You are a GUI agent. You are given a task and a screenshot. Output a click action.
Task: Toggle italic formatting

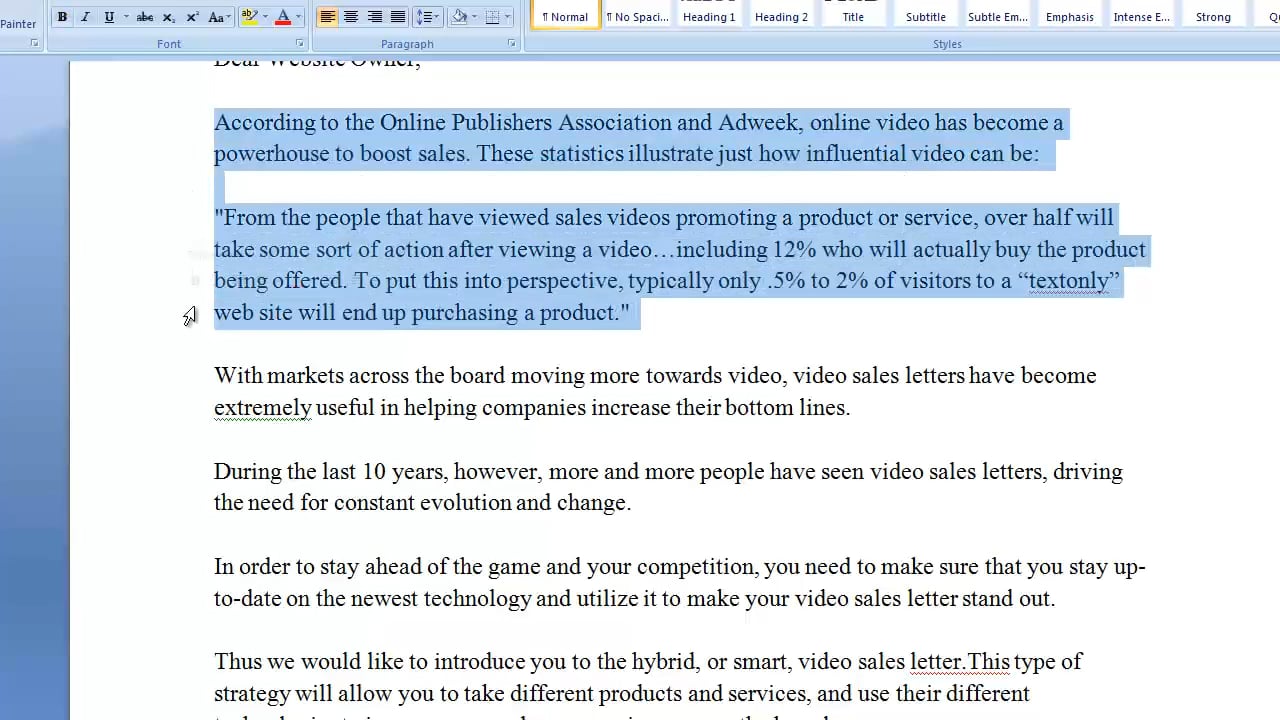coord(85,17)
